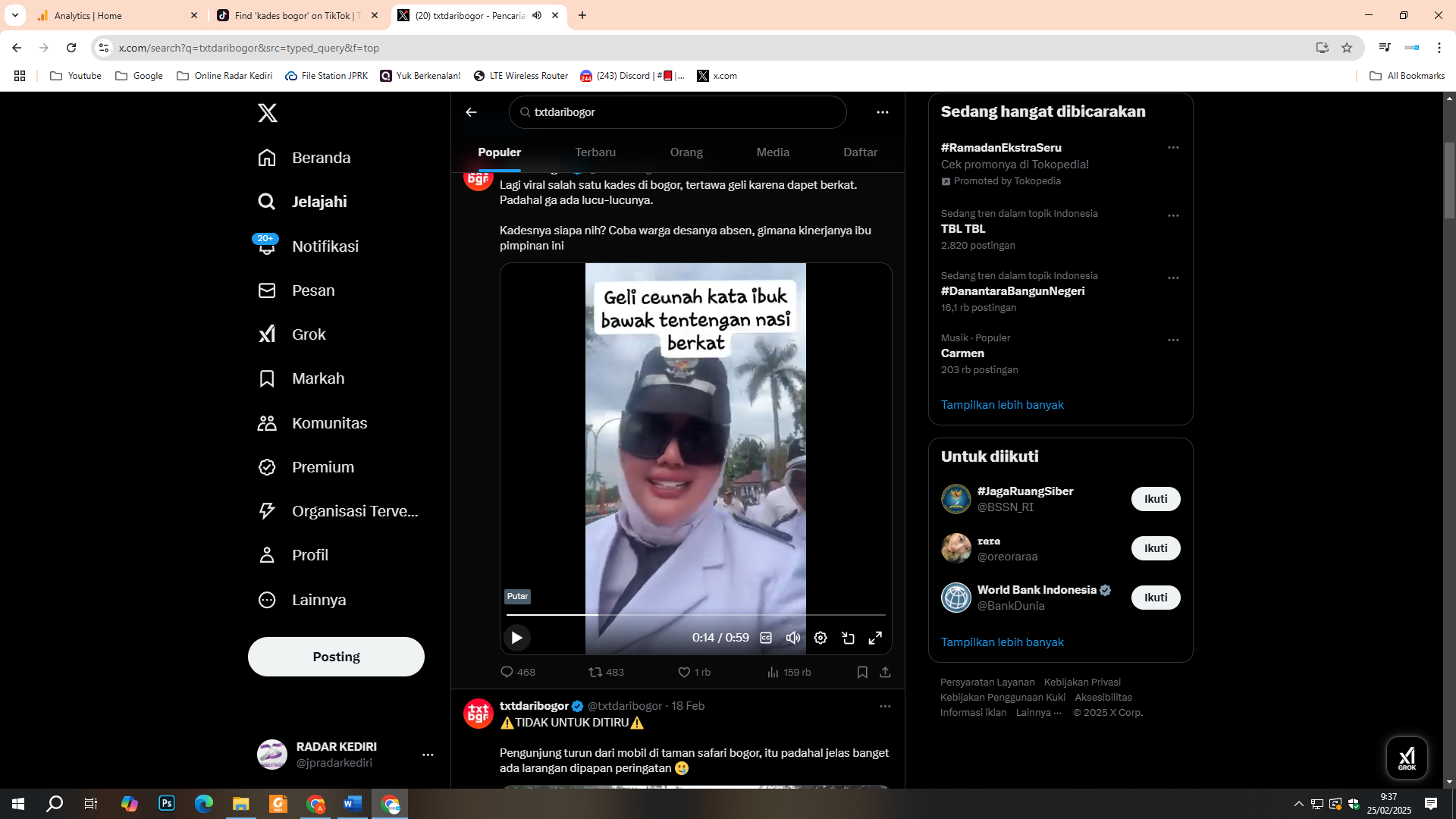The image size is (1456, 819).
Task: Open Photoshop from the taskbar
Action: click(167, 804)
